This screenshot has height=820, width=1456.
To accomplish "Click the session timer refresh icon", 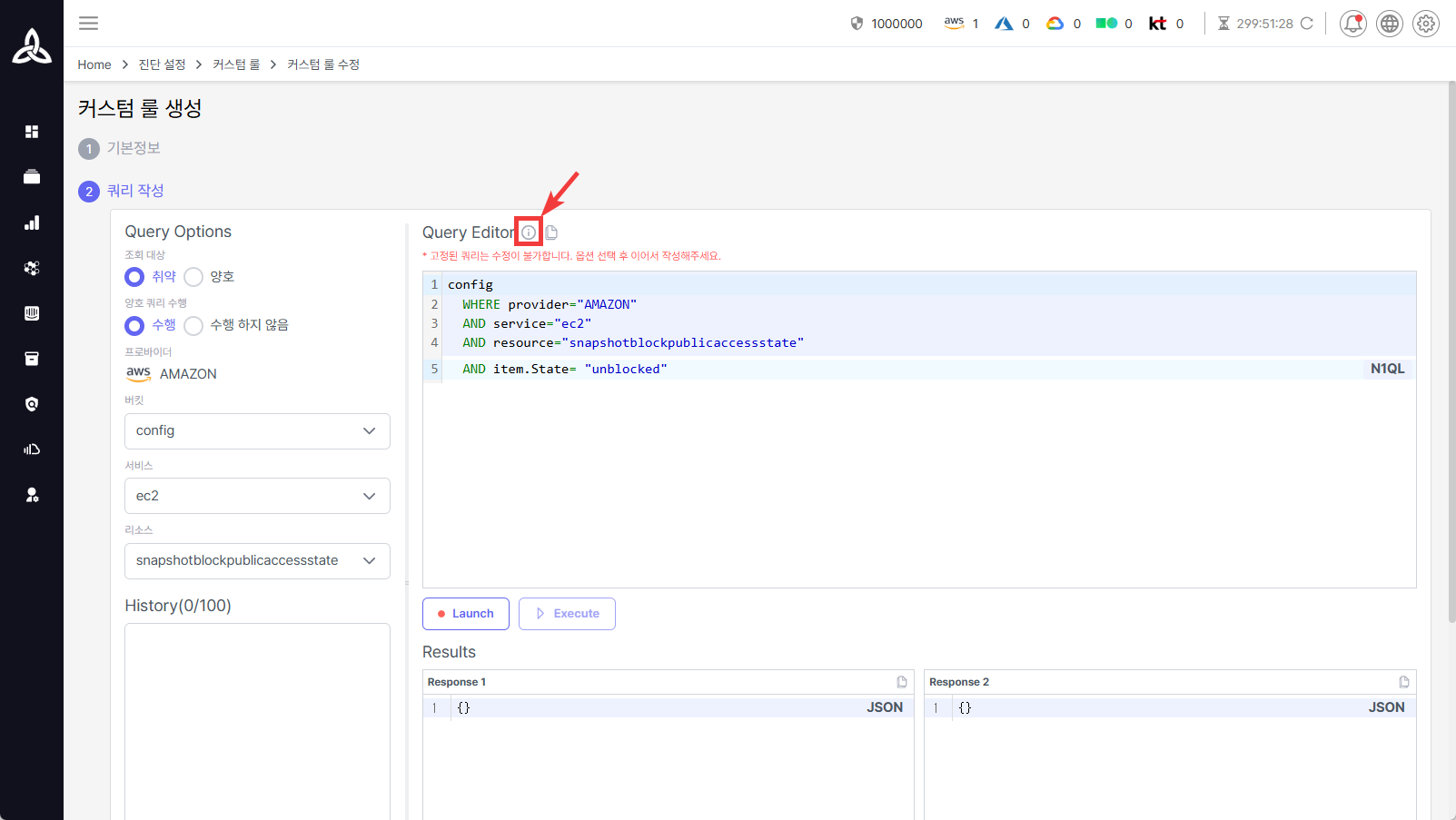I will click(x=1307, y=24).
